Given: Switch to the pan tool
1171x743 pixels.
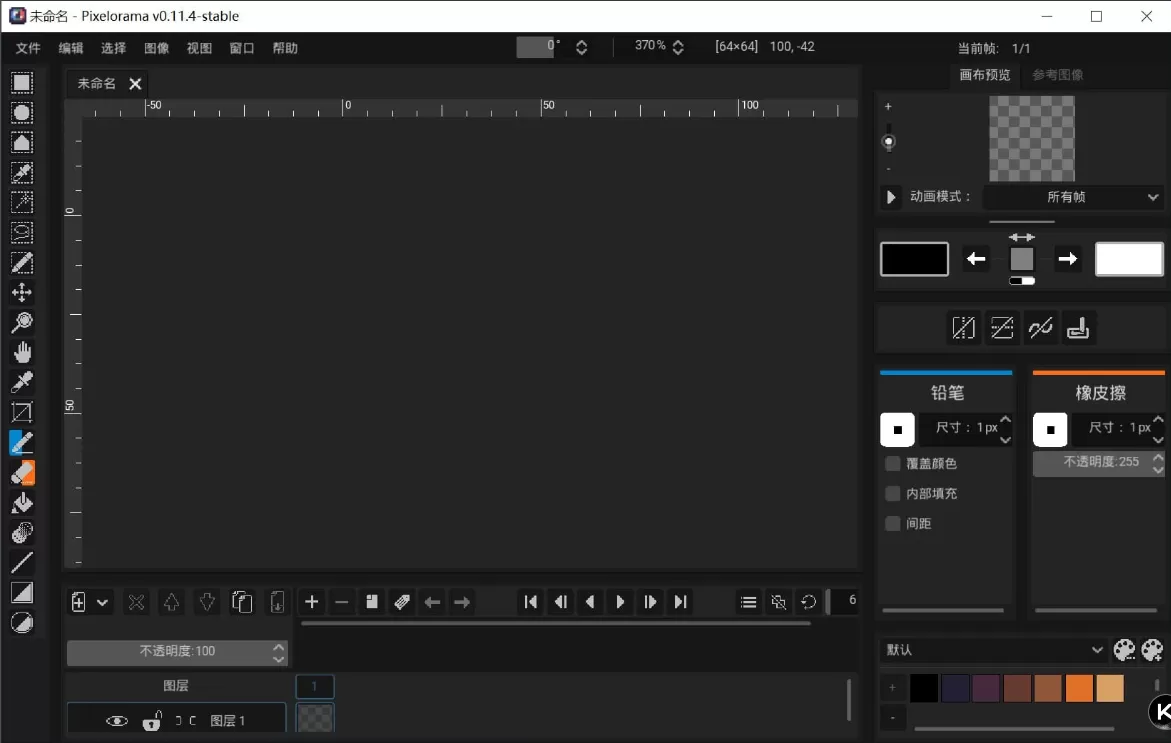Looking at the screenshot, I should tap(22, 351).
